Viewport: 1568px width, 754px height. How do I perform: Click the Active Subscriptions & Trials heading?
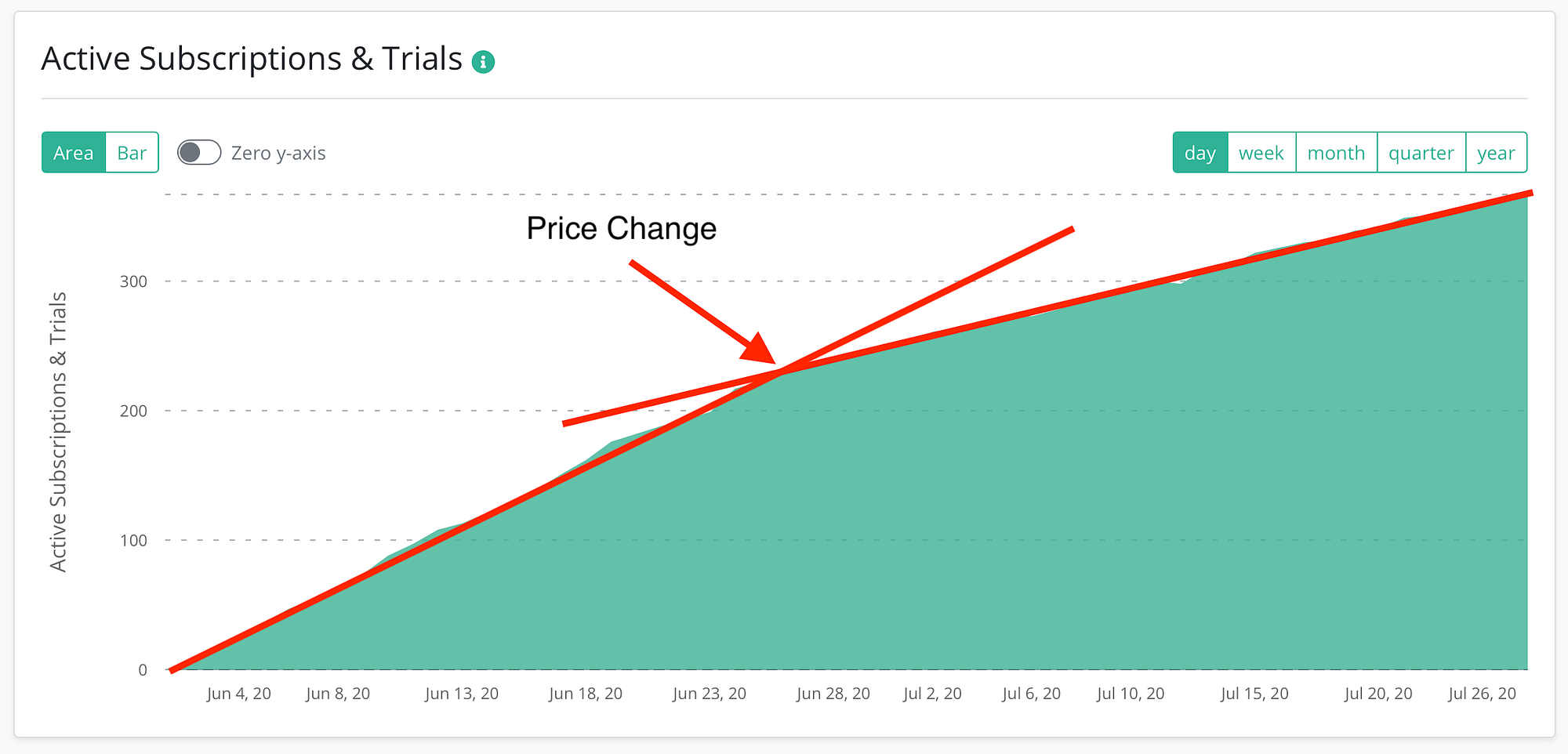coord(252,60)
